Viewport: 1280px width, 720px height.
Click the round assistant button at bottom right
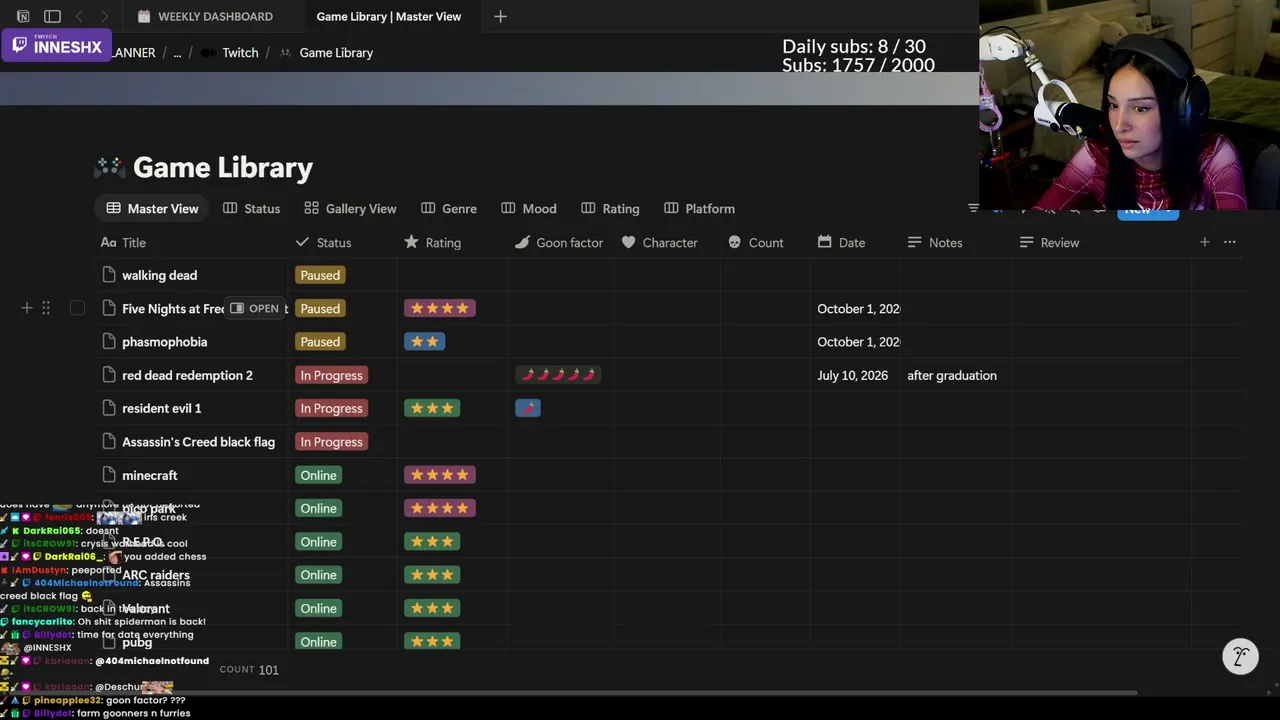click(1240, 656)
